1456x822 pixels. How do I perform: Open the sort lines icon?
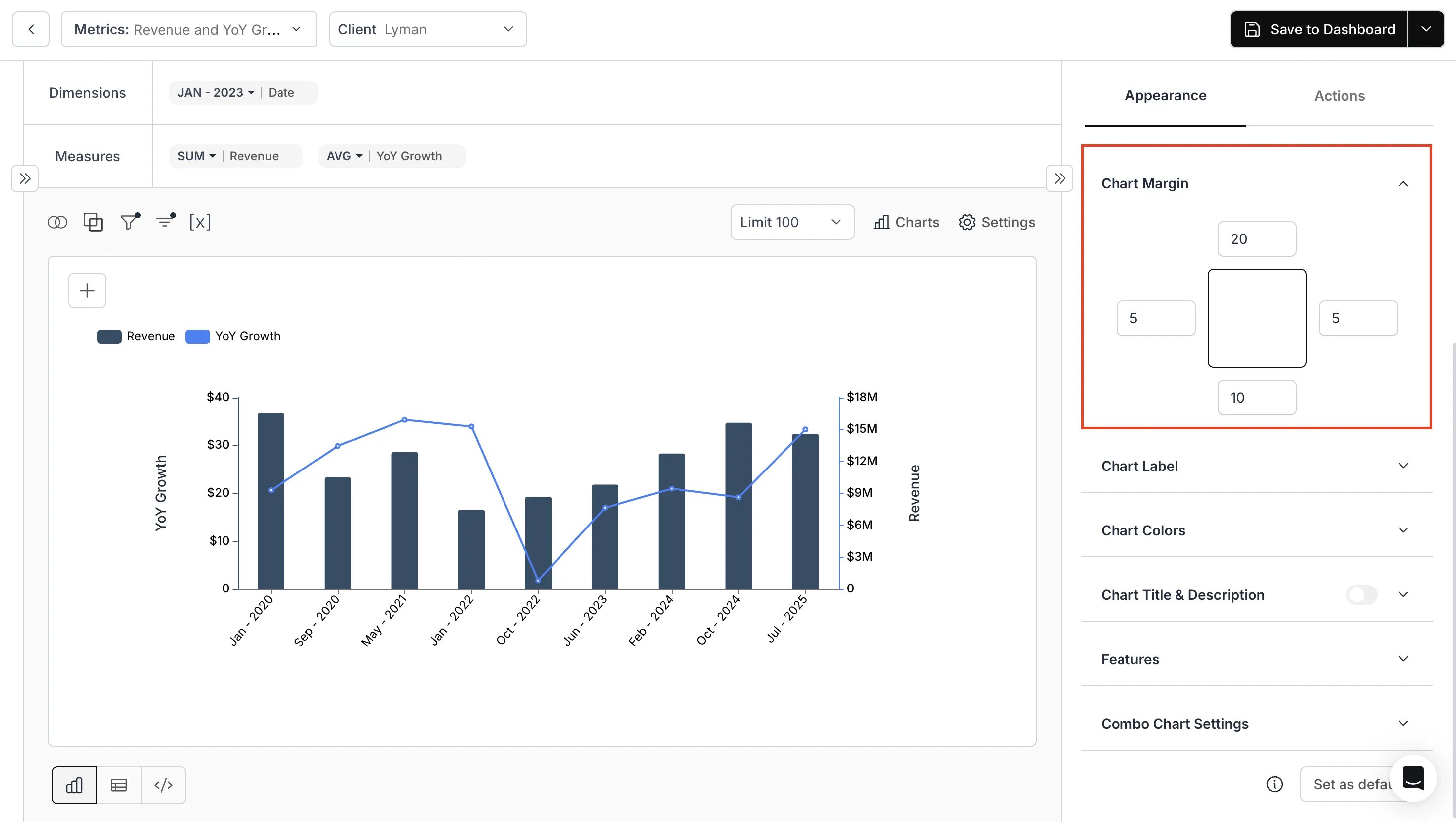pos(166,222)
